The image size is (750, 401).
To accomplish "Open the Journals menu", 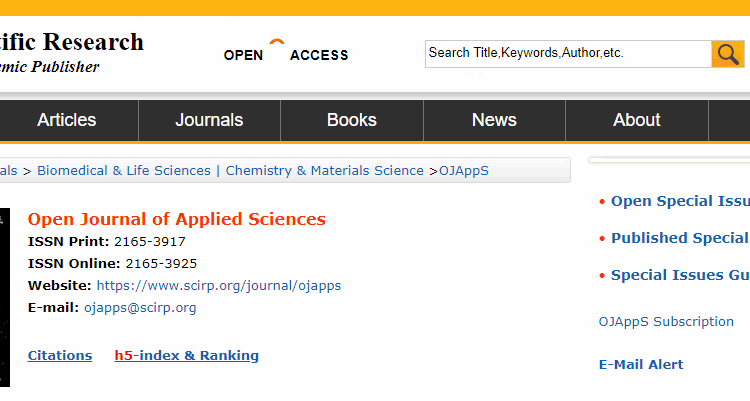I will pyautogui.click(x=209, y=120).
